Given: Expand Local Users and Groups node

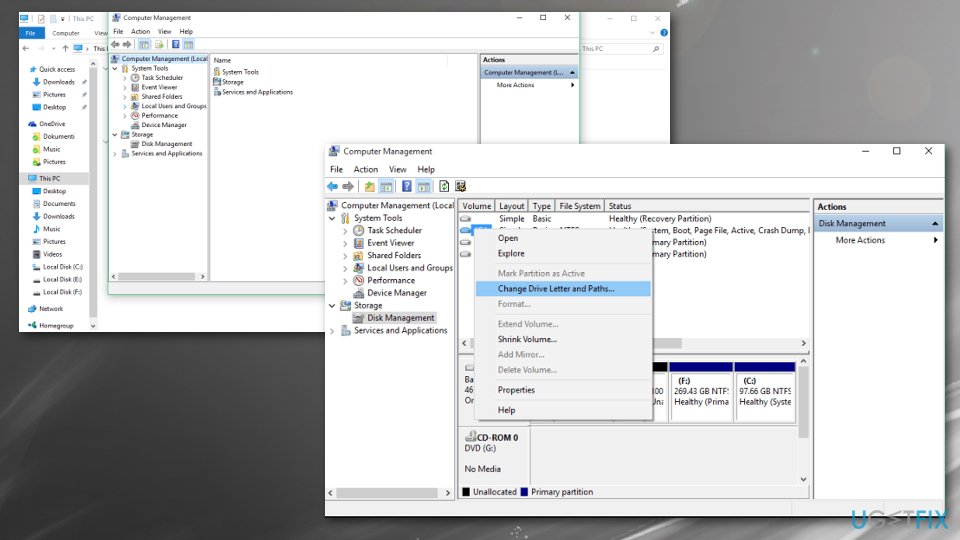Looking at the screenshot, I should (345, 268).
